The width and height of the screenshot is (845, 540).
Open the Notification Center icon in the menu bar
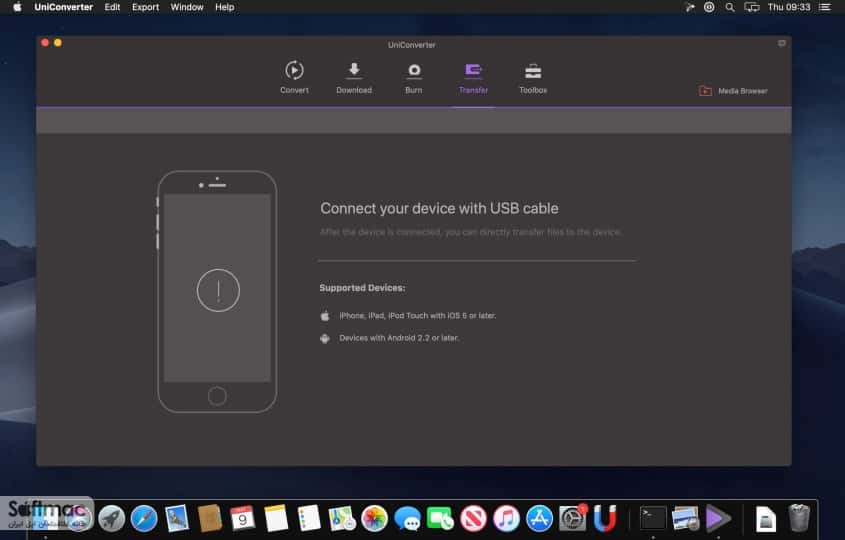tap(825, 7)
